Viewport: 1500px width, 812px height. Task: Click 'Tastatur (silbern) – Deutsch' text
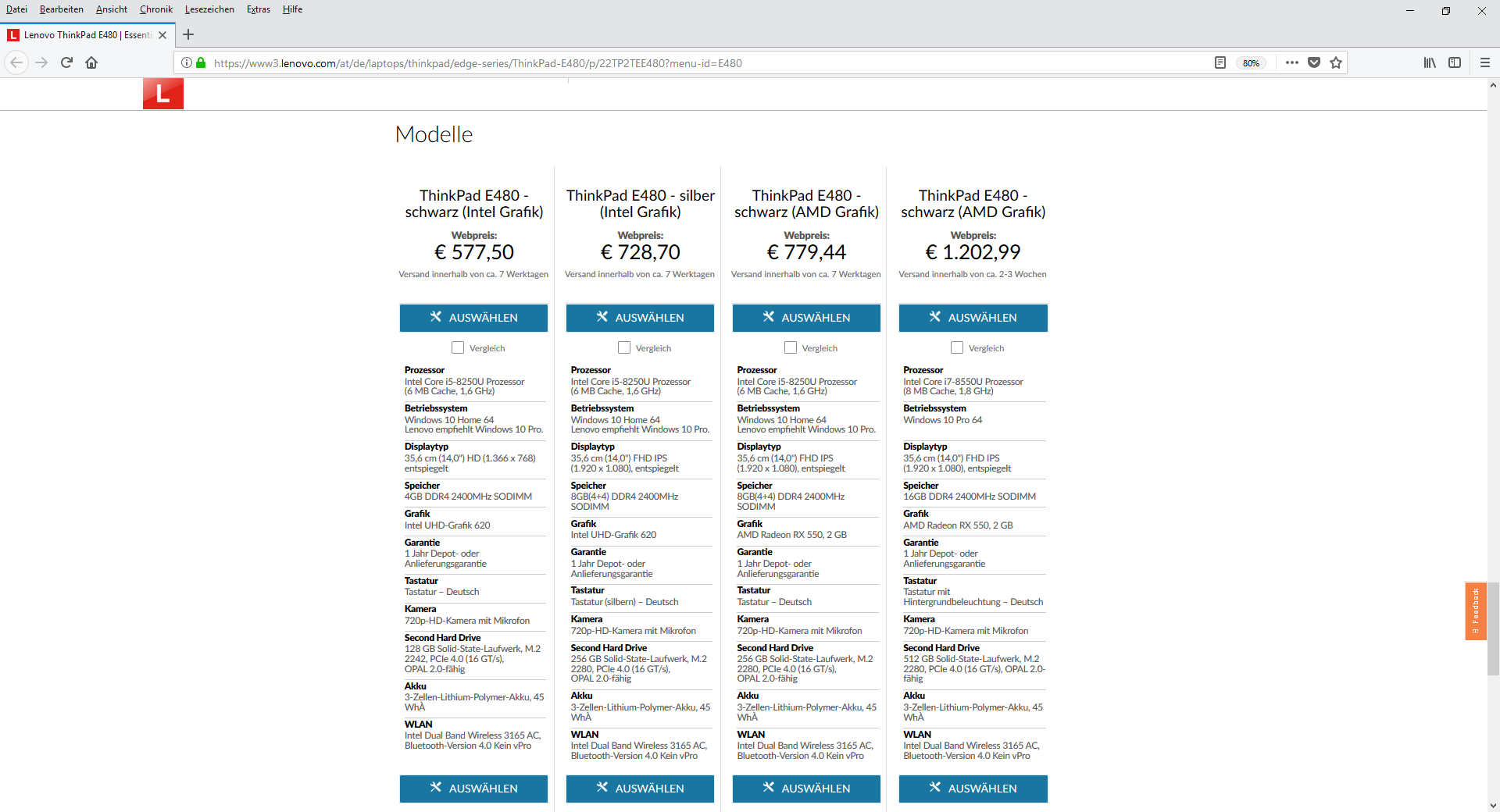tap(624, 602)
